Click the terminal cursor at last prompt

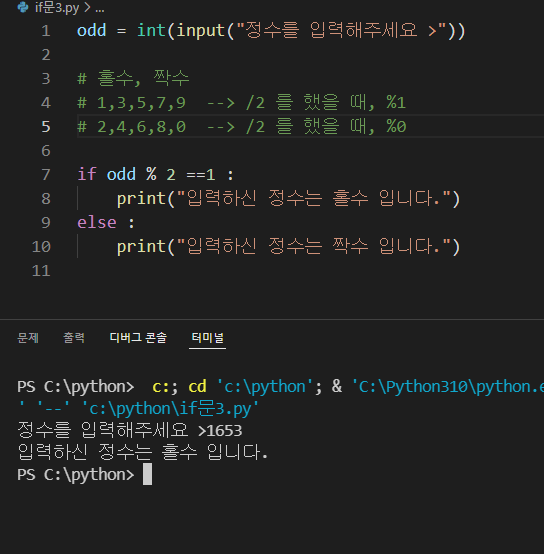147,474
